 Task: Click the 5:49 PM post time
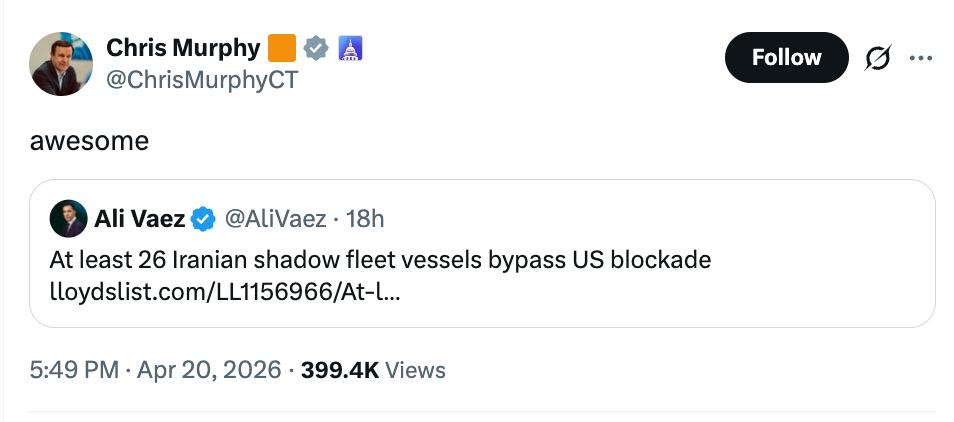point(76,370)
